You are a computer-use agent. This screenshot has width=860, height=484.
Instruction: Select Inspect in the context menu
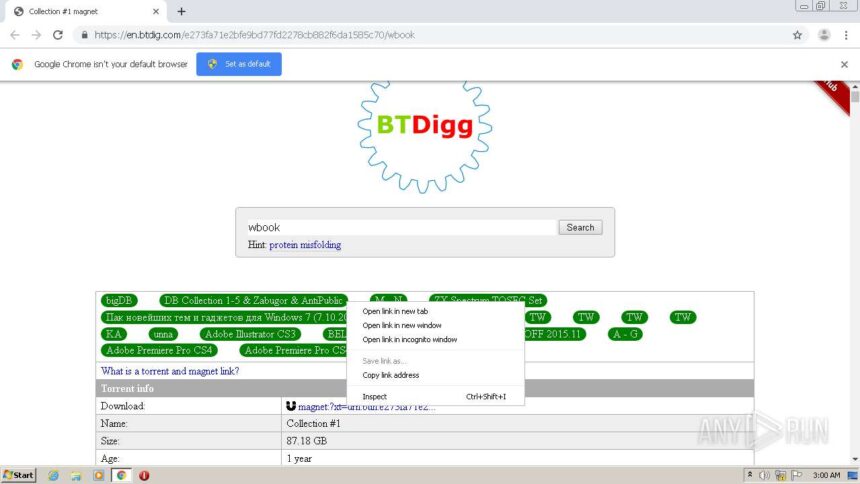[x=375, y=397]
